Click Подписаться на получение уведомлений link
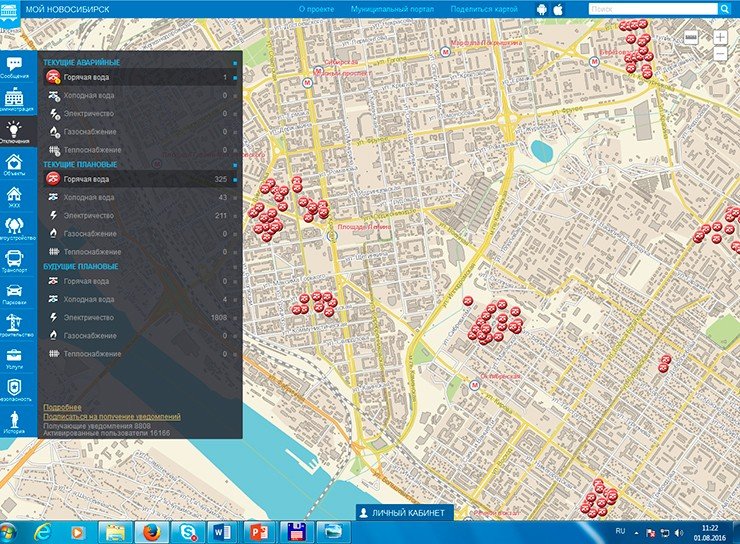 [112, 417]
